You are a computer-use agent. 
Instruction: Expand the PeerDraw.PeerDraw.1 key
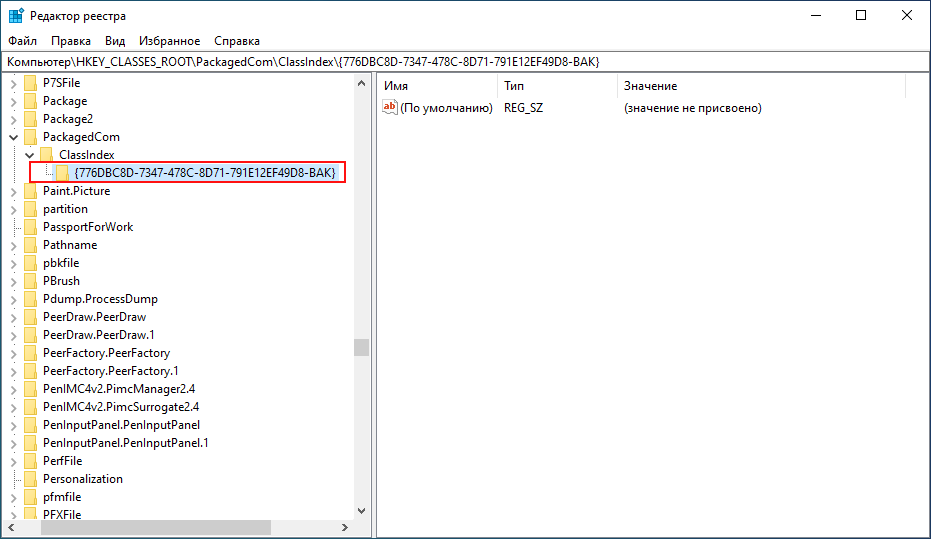[x=14, y=335]
